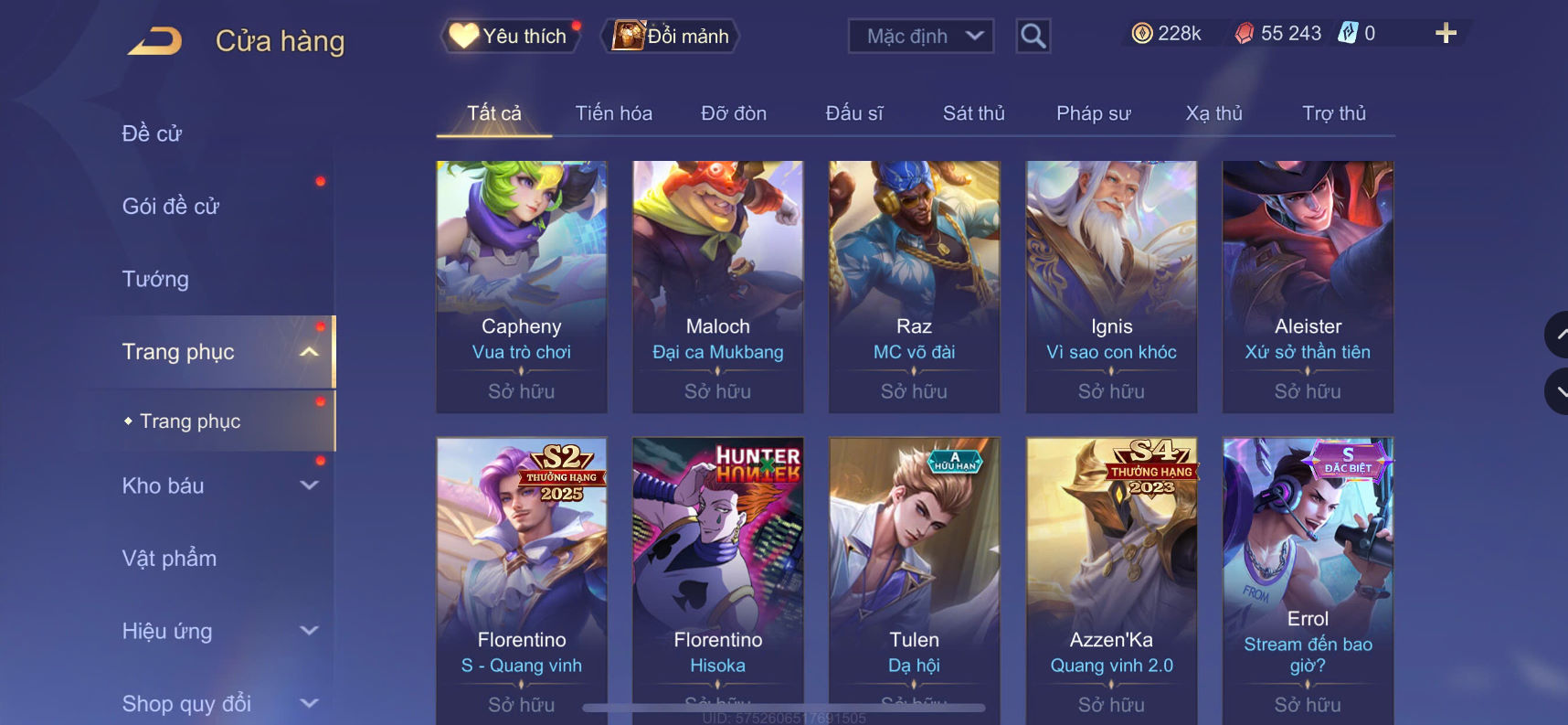Open Yêu thích heart favorites

coord(512,37)
